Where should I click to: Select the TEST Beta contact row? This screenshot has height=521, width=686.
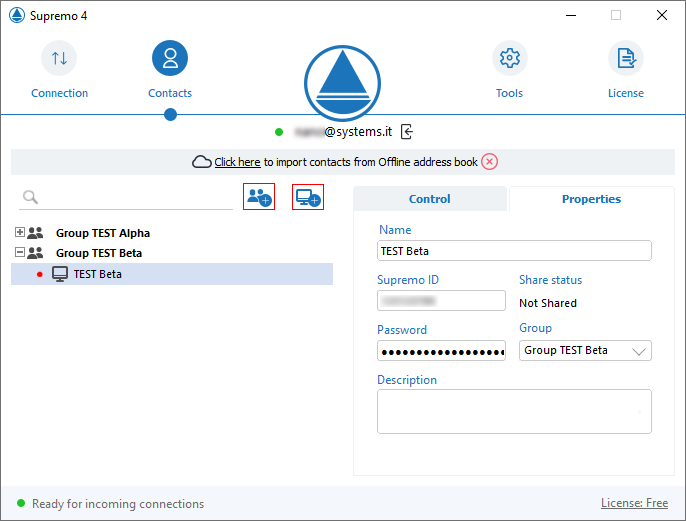(x=172, y=274)
